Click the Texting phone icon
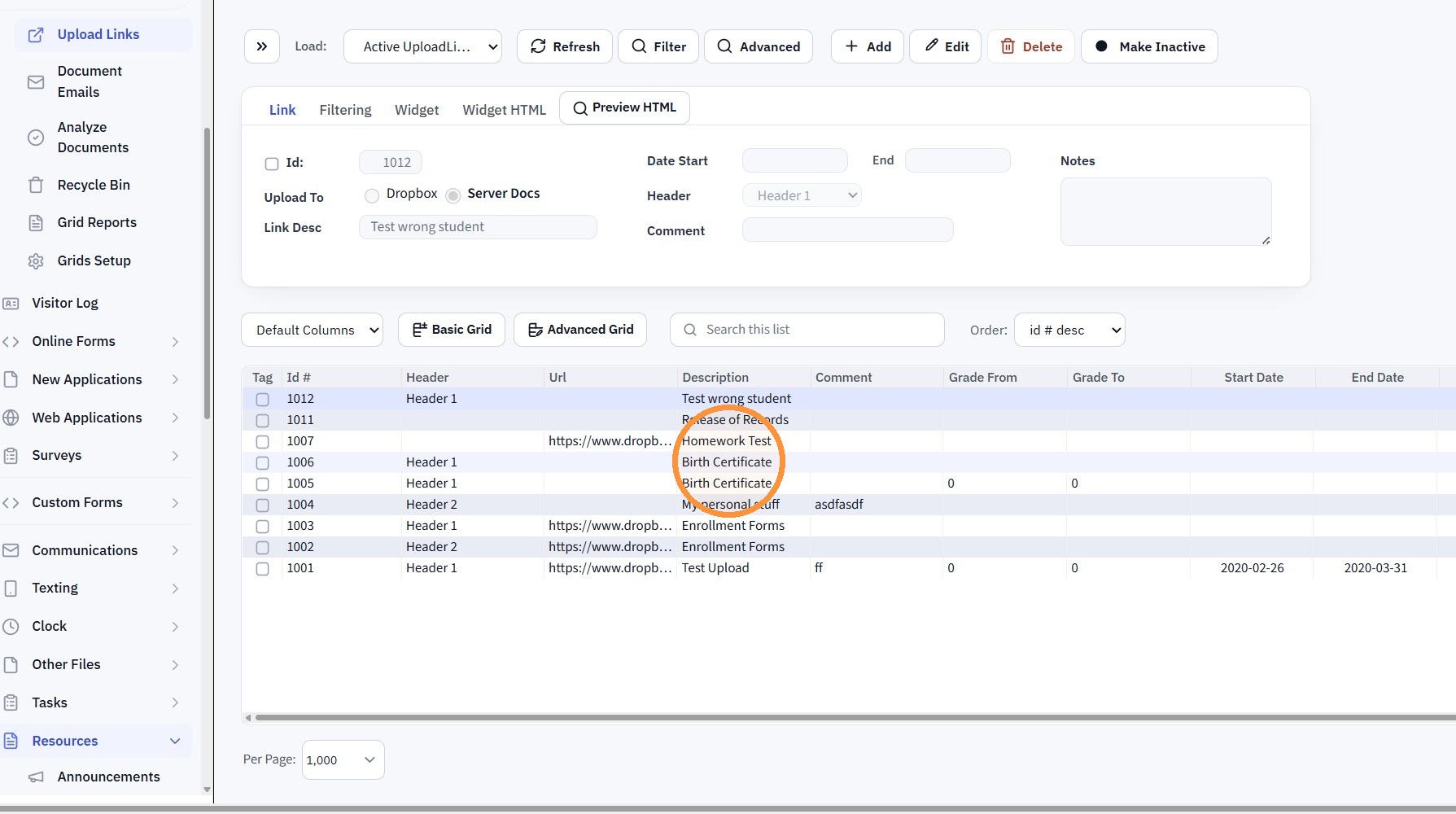1456x814 pixels. coord(11,589)
